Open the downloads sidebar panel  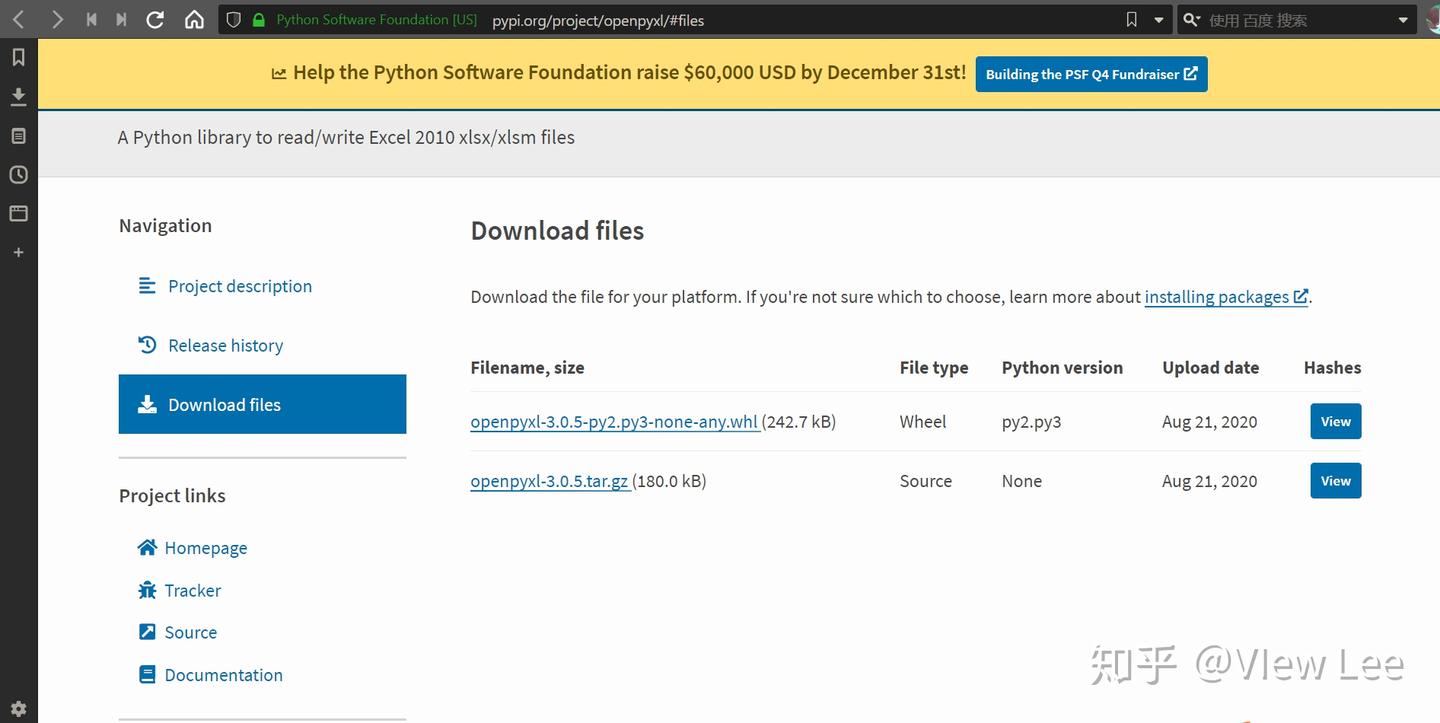[x=18, y=96]
